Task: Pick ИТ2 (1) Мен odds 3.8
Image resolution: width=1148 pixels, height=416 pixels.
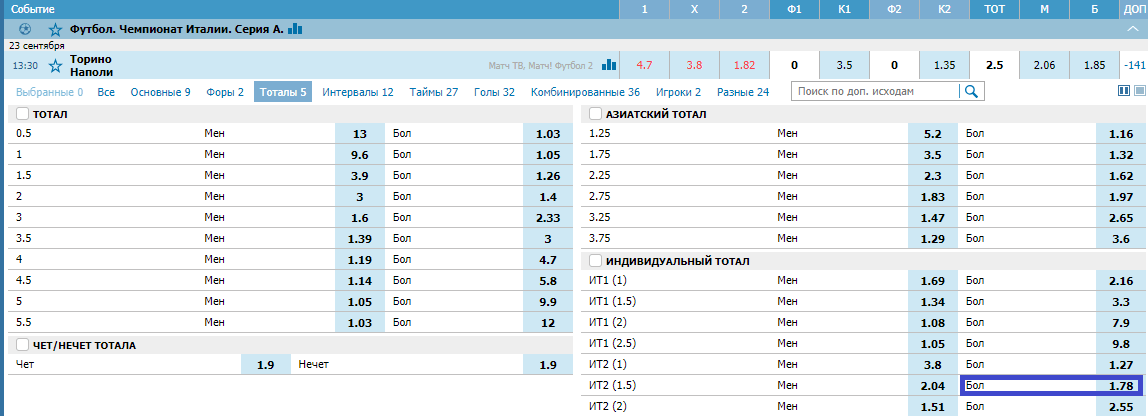Action: (x=933, y=365)
